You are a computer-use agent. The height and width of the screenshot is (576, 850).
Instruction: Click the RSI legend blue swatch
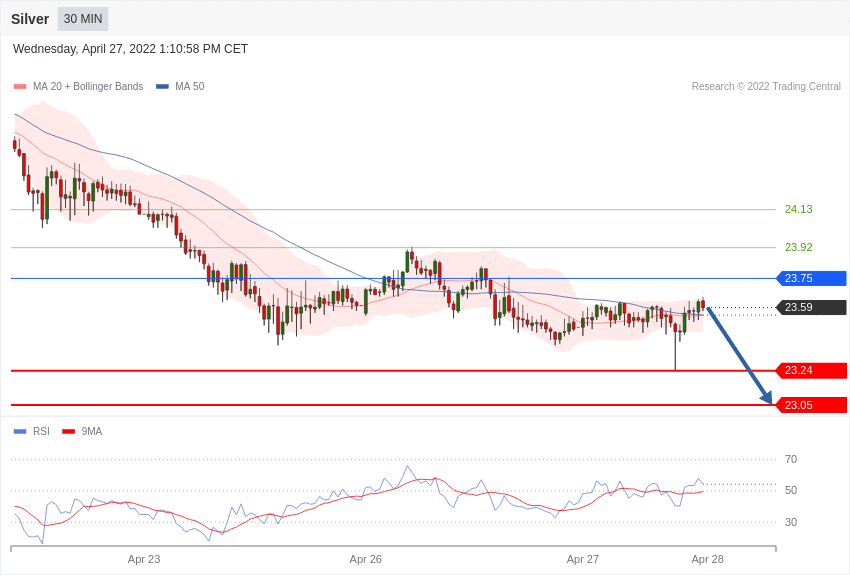click(20, 431)
